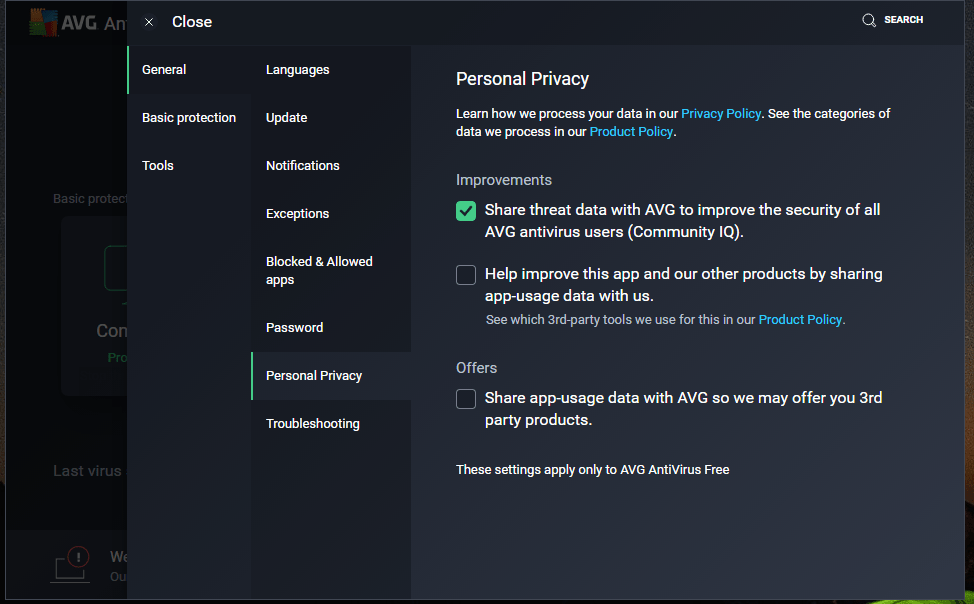Disable Community IQ threat data sharing checkbox
The height and width of the screenshot is (604, 974).
coord(466,211)
